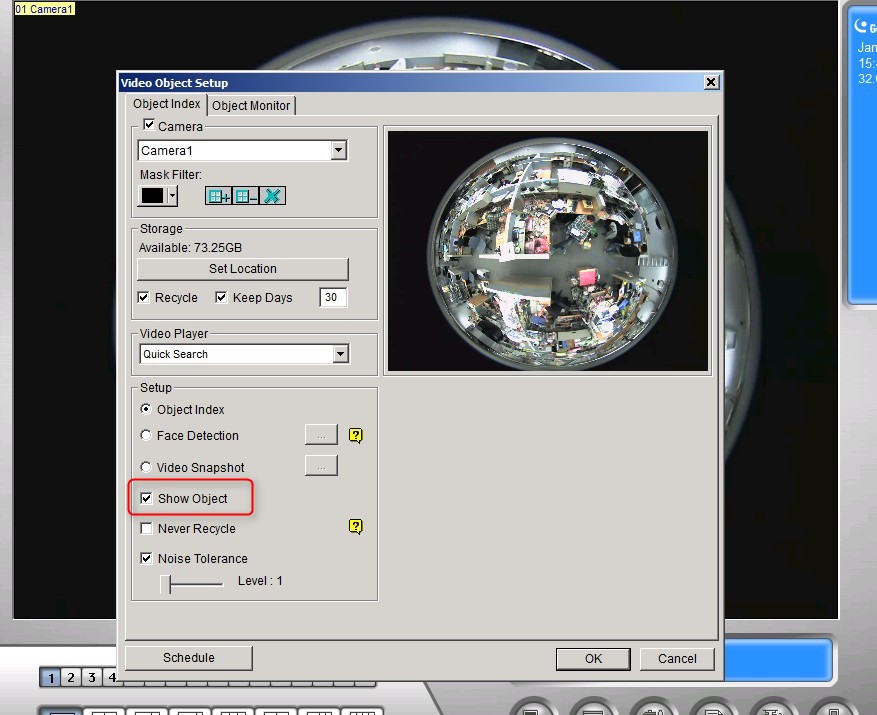Select channel 2 in main window
The width and height of the screenshot is (877, 715).
[70, 678]
